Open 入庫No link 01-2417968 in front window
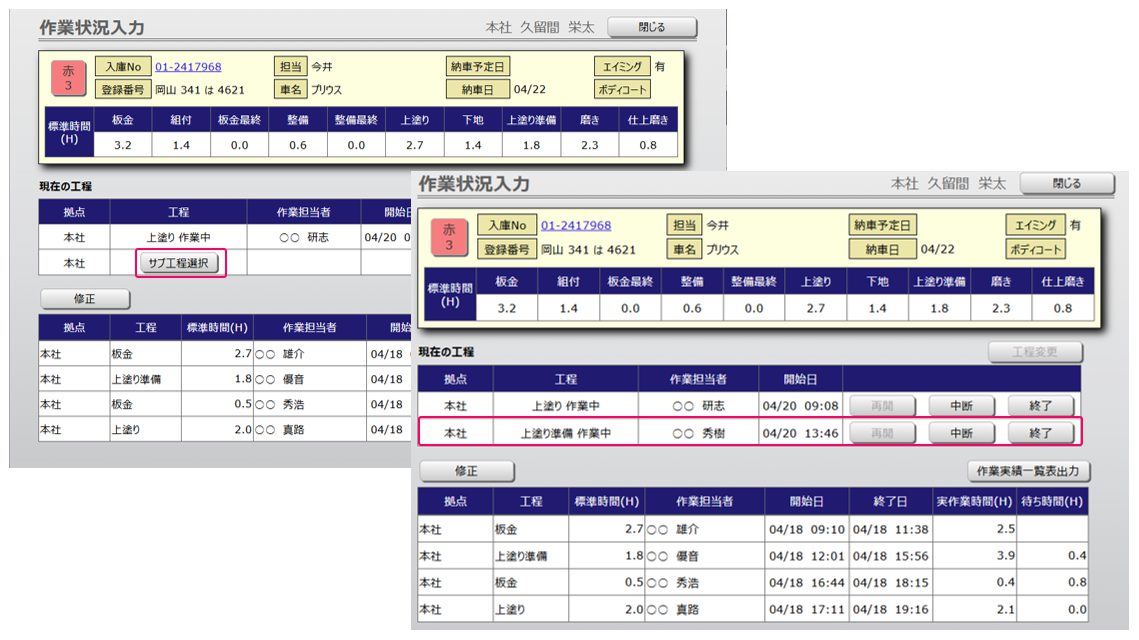The height and width of the screenshot is (640, 1139). pyautogui.click(x=575, y=225)
